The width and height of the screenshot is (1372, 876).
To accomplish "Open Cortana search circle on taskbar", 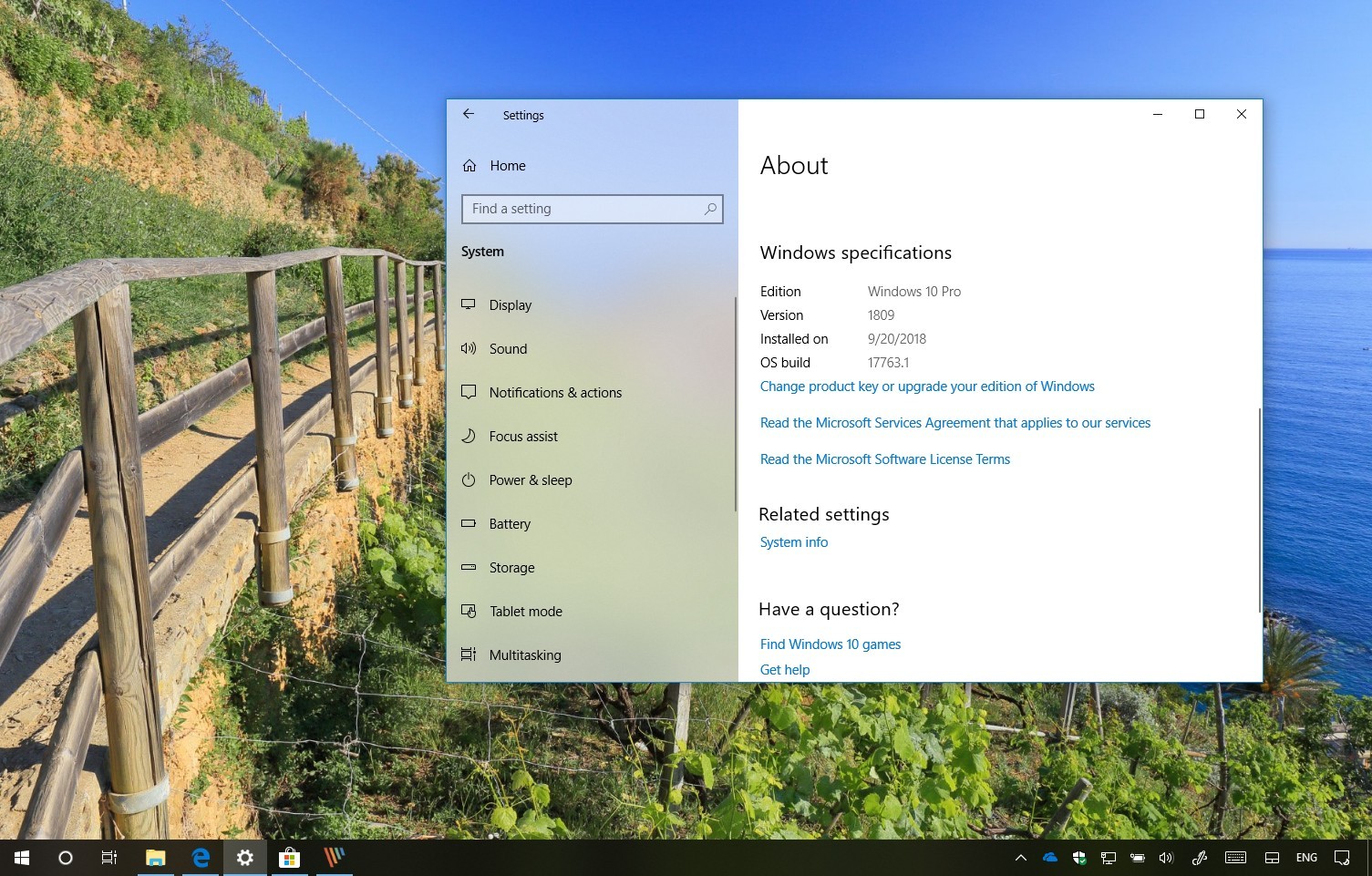I will click(66, 858).
